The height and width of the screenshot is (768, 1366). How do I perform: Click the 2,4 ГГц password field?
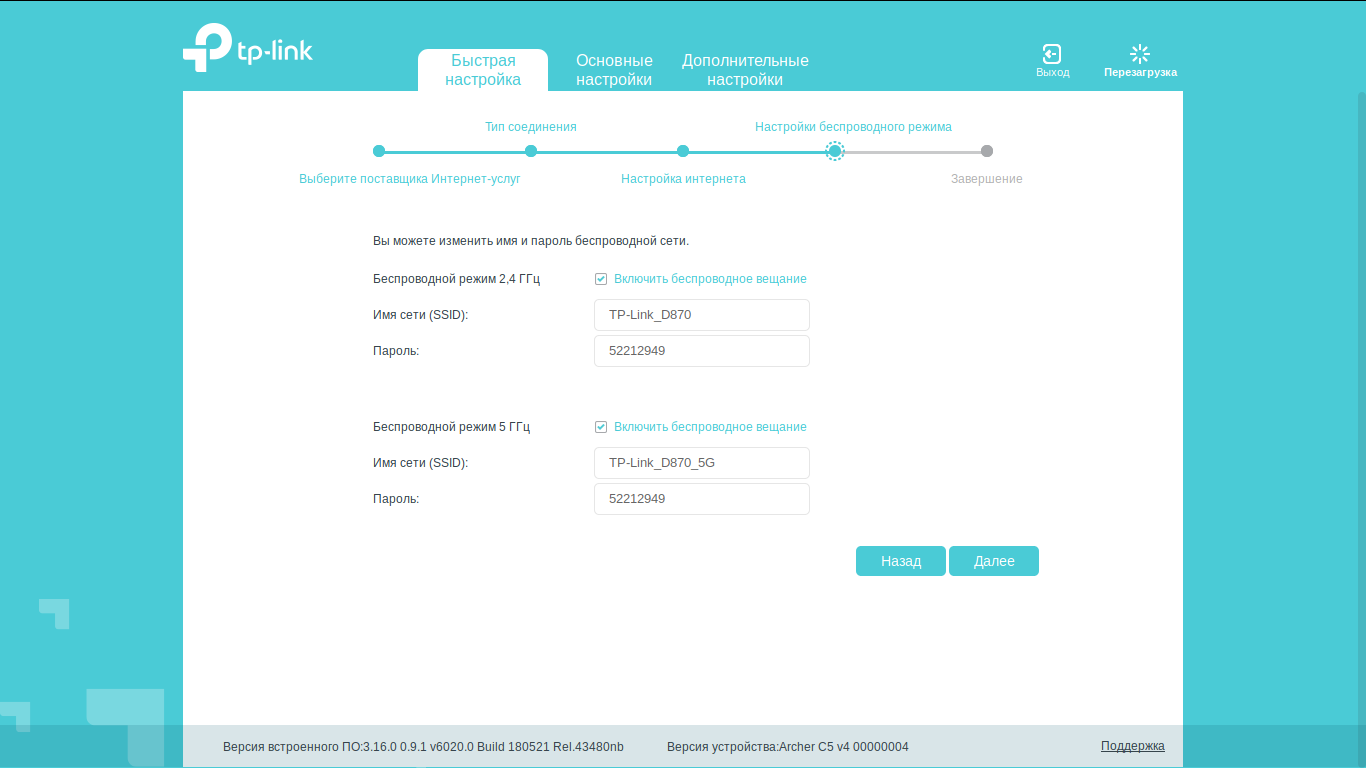pyautogui.click(x=702, y=351)
